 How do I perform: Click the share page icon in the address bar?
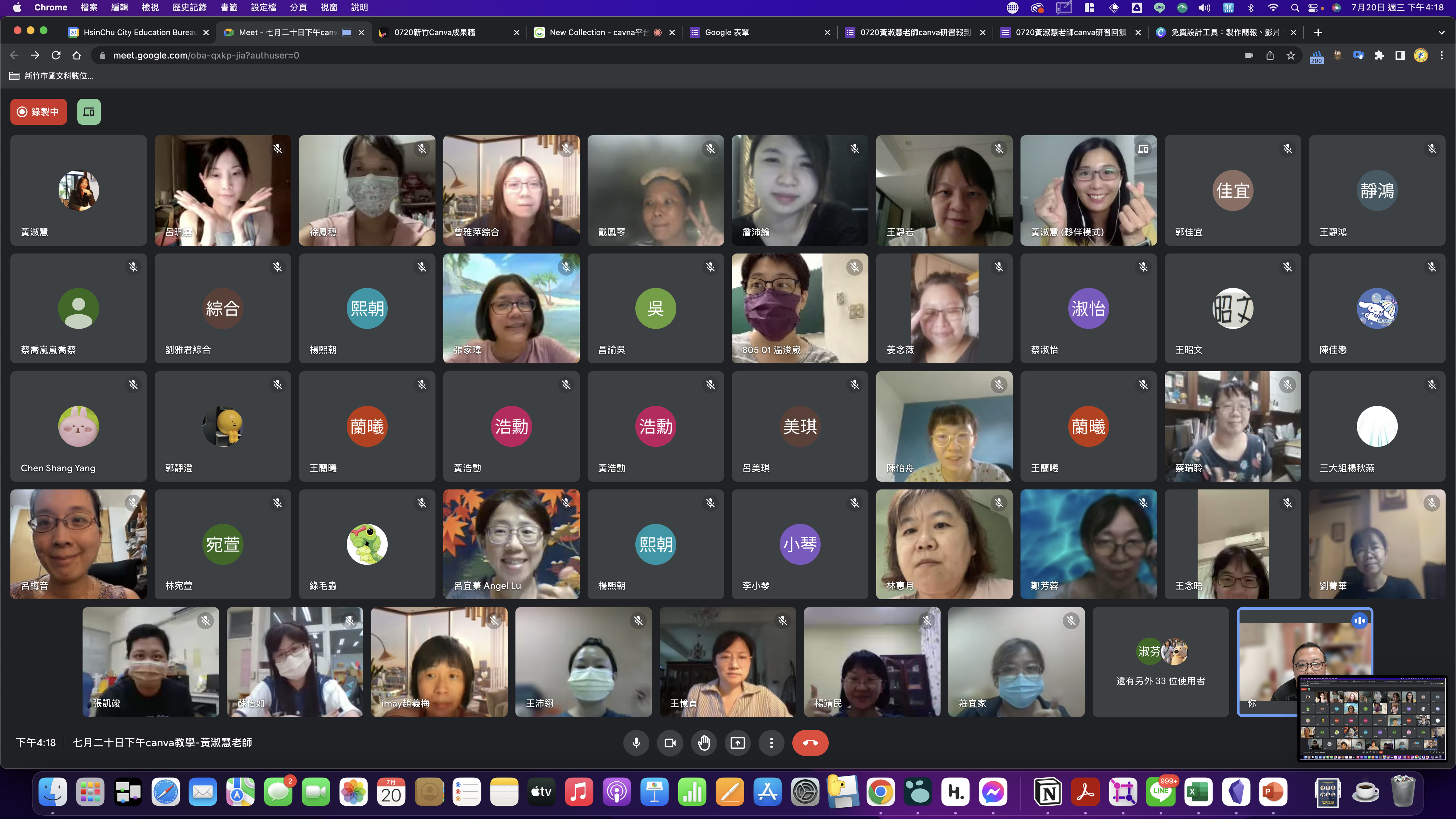click(x=1270, y=55)
